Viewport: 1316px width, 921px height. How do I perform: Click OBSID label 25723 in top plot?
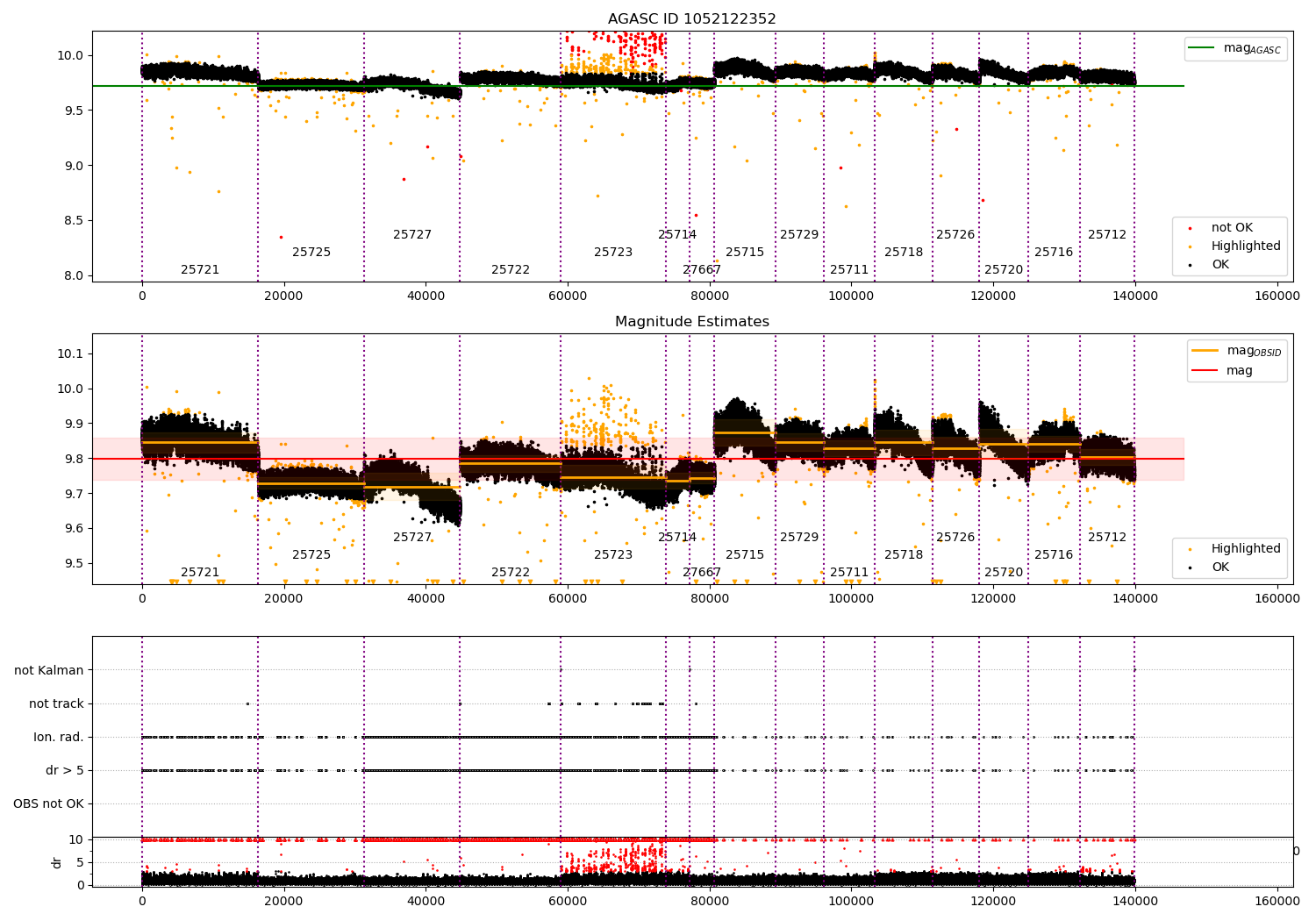pyautogui.click(x=613, y=253)
